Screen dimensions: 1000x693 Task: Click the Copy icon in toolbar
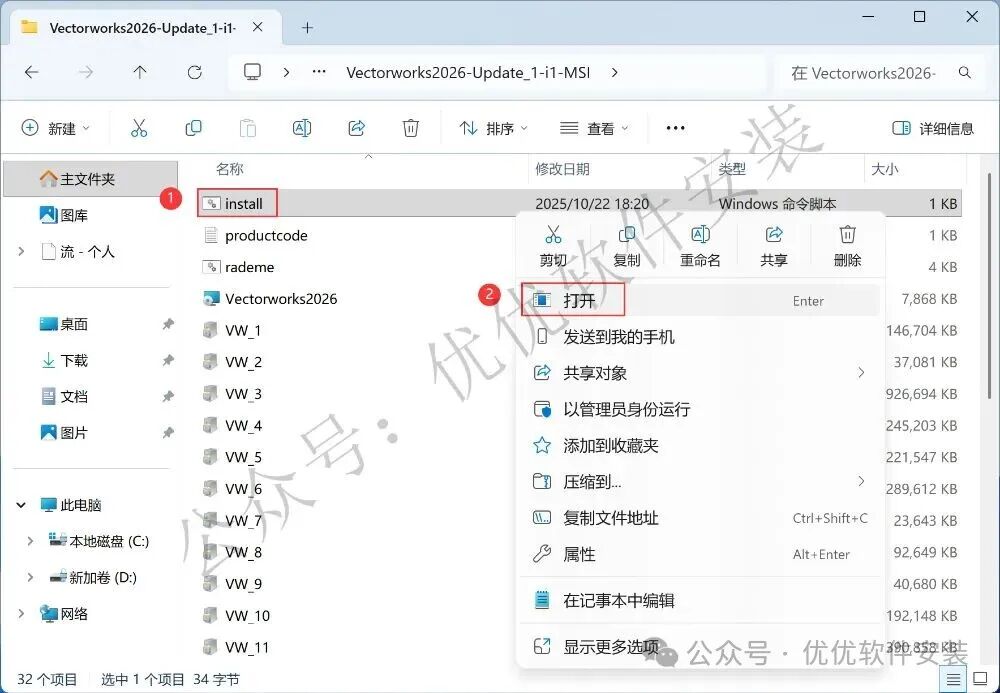coord(193,128)
